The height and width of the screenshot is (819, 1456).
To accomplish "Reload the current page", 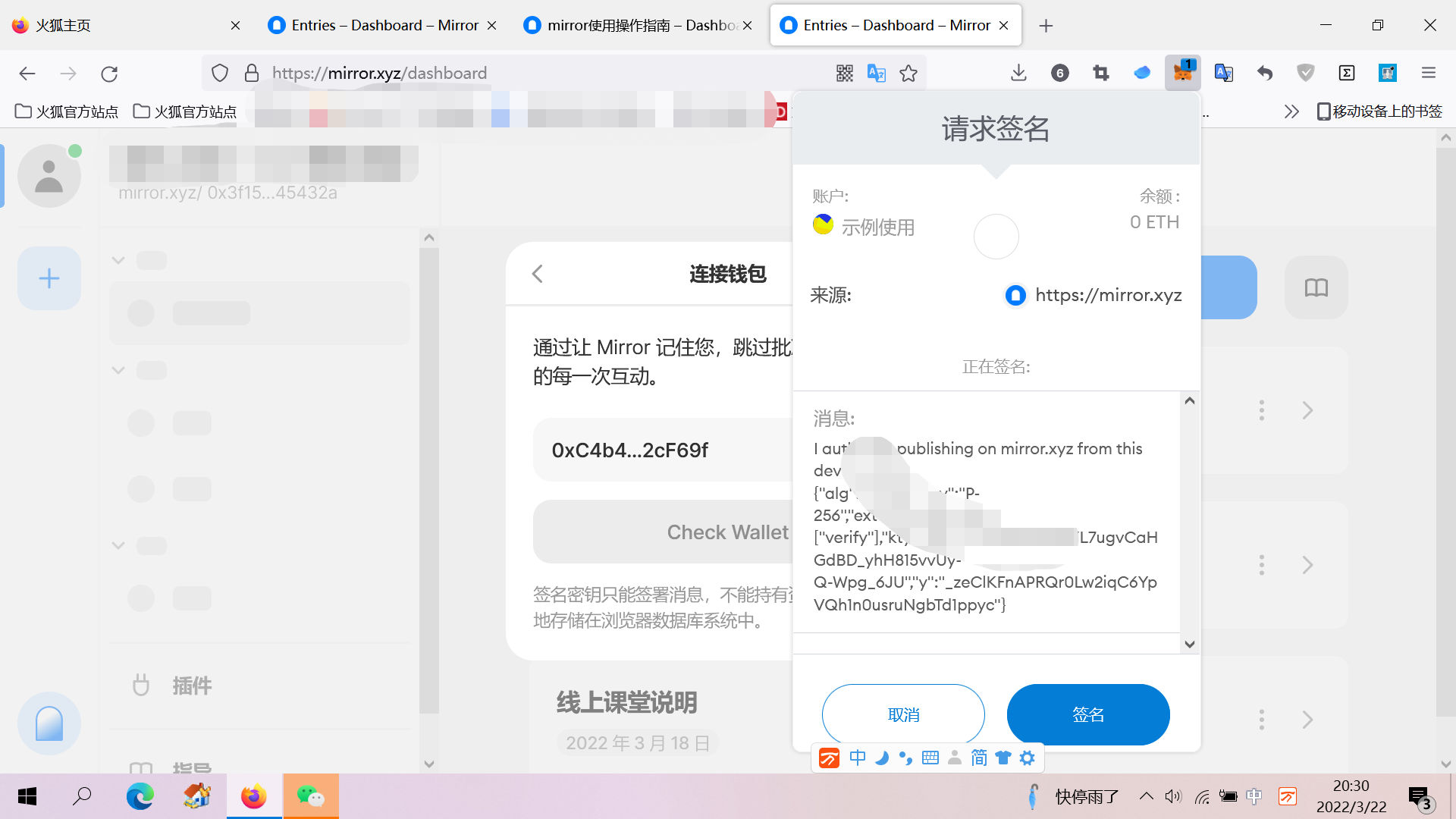I will point(109,74).
